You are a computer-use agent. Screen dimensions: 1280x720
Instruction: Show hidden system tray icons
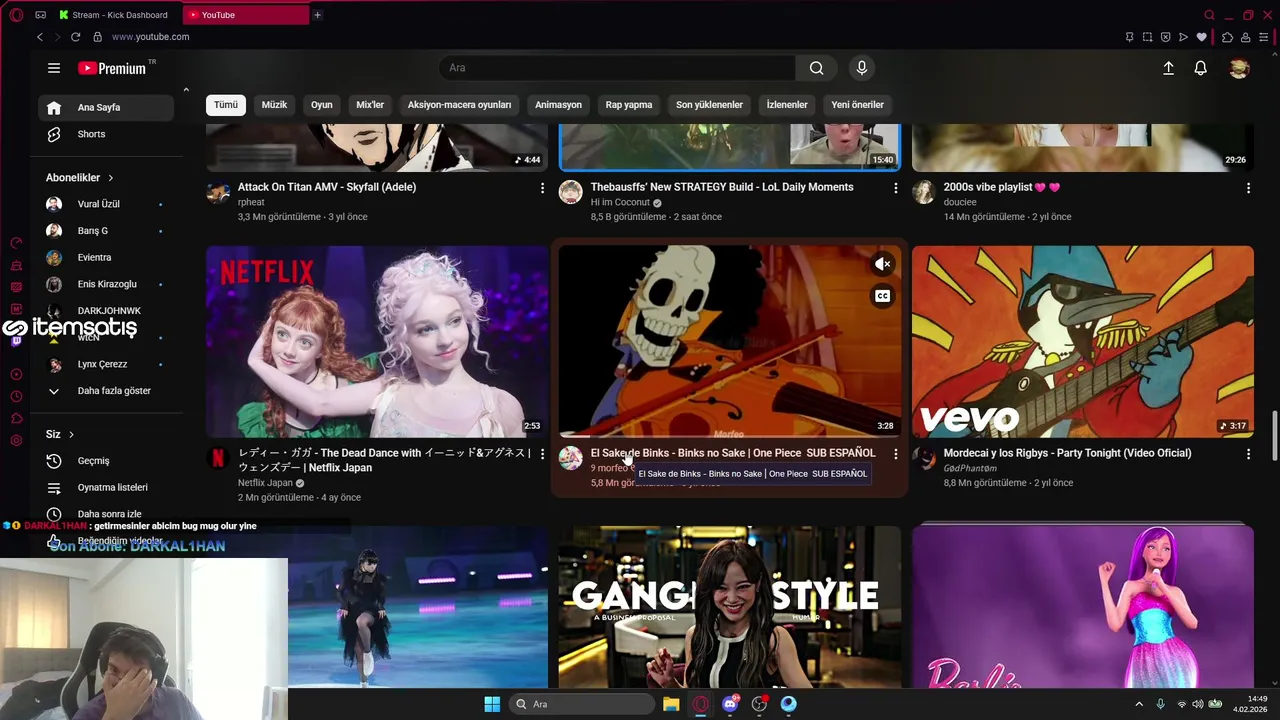(1138, 704)
